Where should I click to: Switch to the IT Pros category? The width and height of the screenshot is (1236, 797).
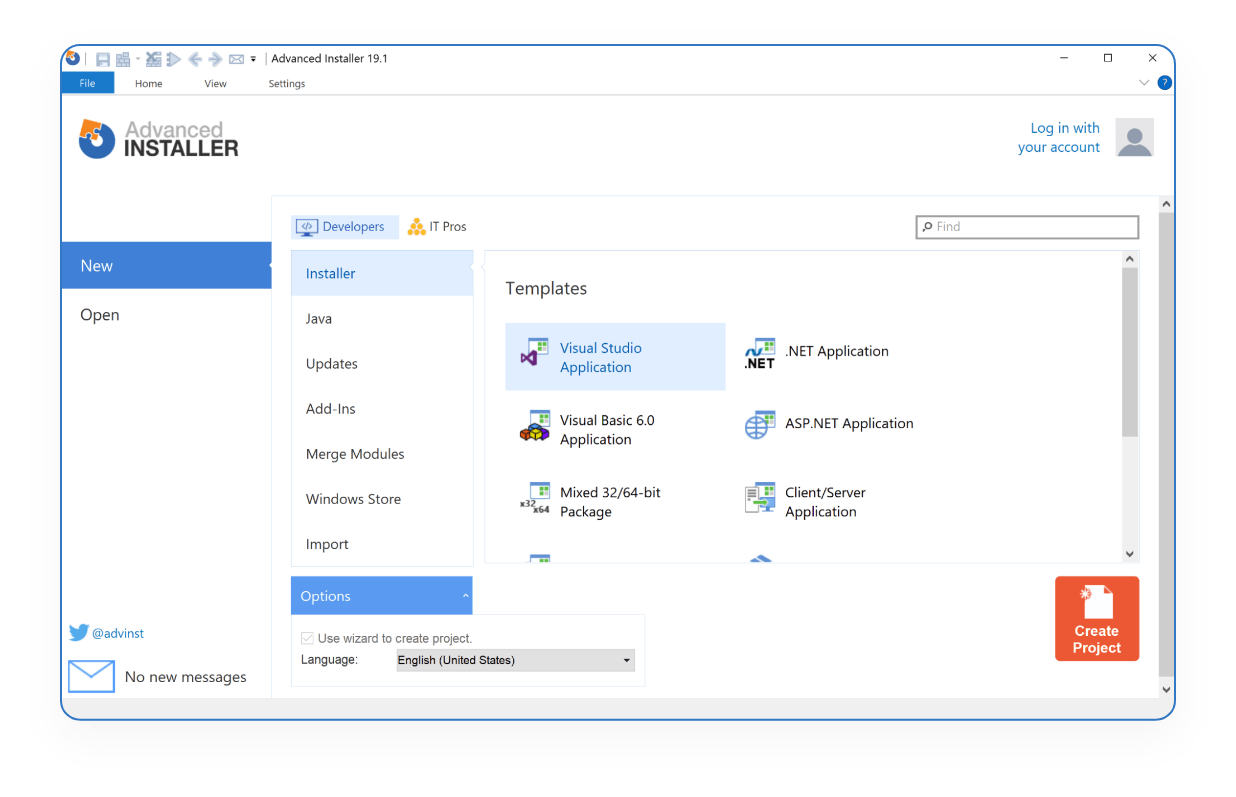coord(437,227)
